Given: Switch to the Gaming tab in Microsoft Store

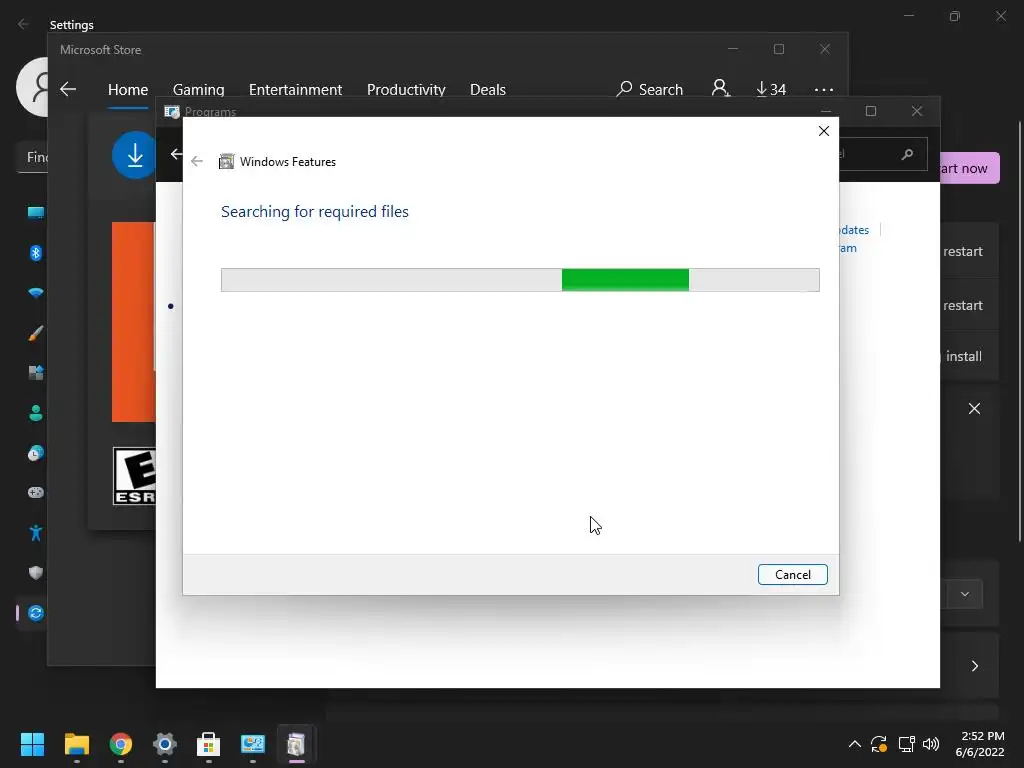Looking at the screenshot, I should pyautogui.click(x=199, y=89).
